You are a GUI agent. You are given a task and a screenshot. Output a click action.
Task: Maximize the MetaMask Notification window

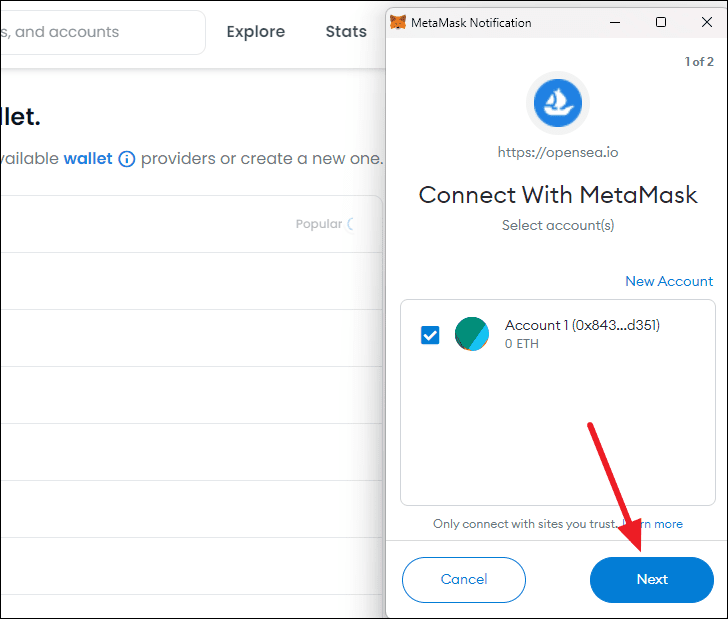point(661,22)
